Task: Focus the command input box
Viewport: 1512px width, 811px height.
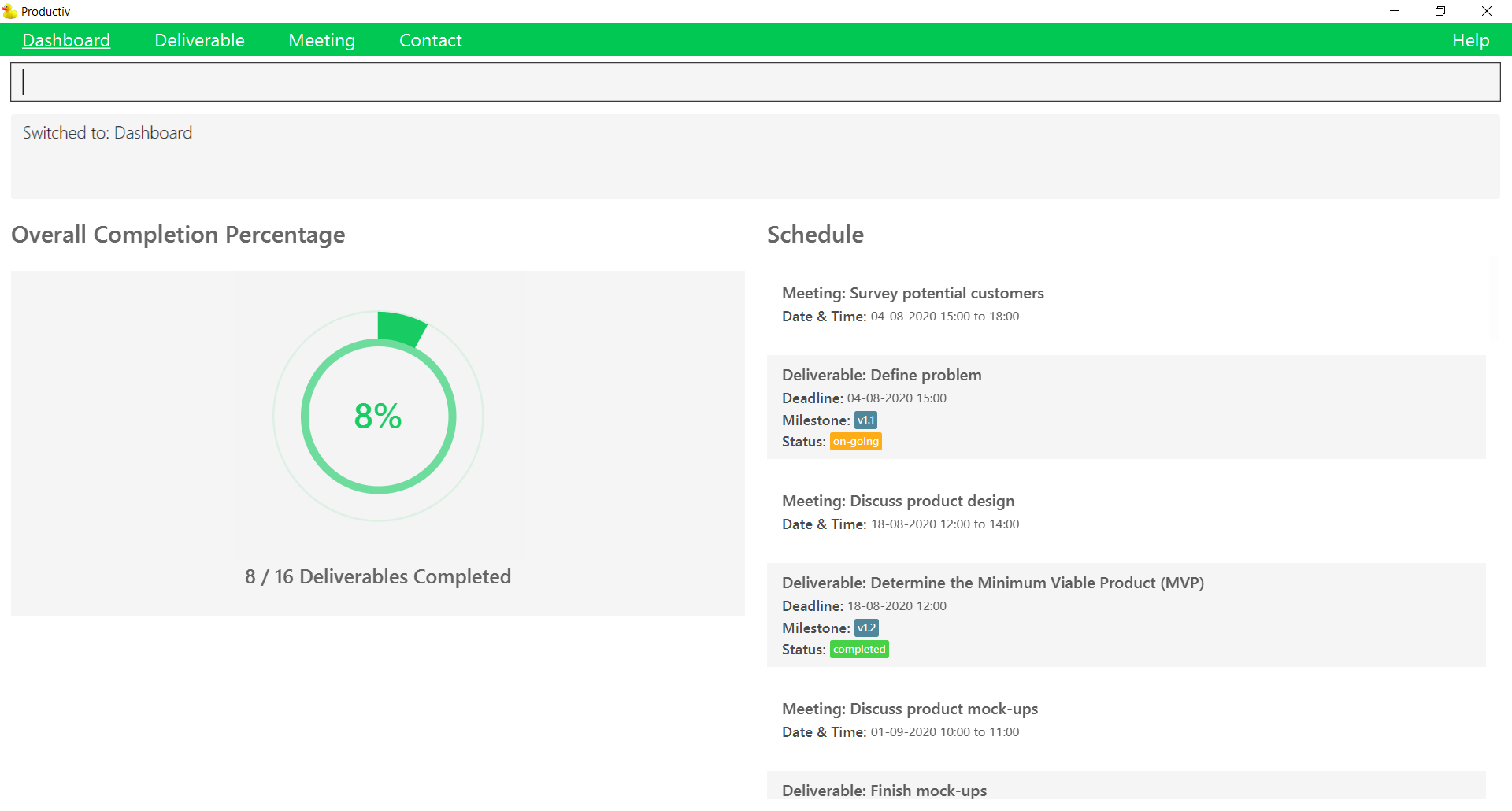Action: [755, 82]
